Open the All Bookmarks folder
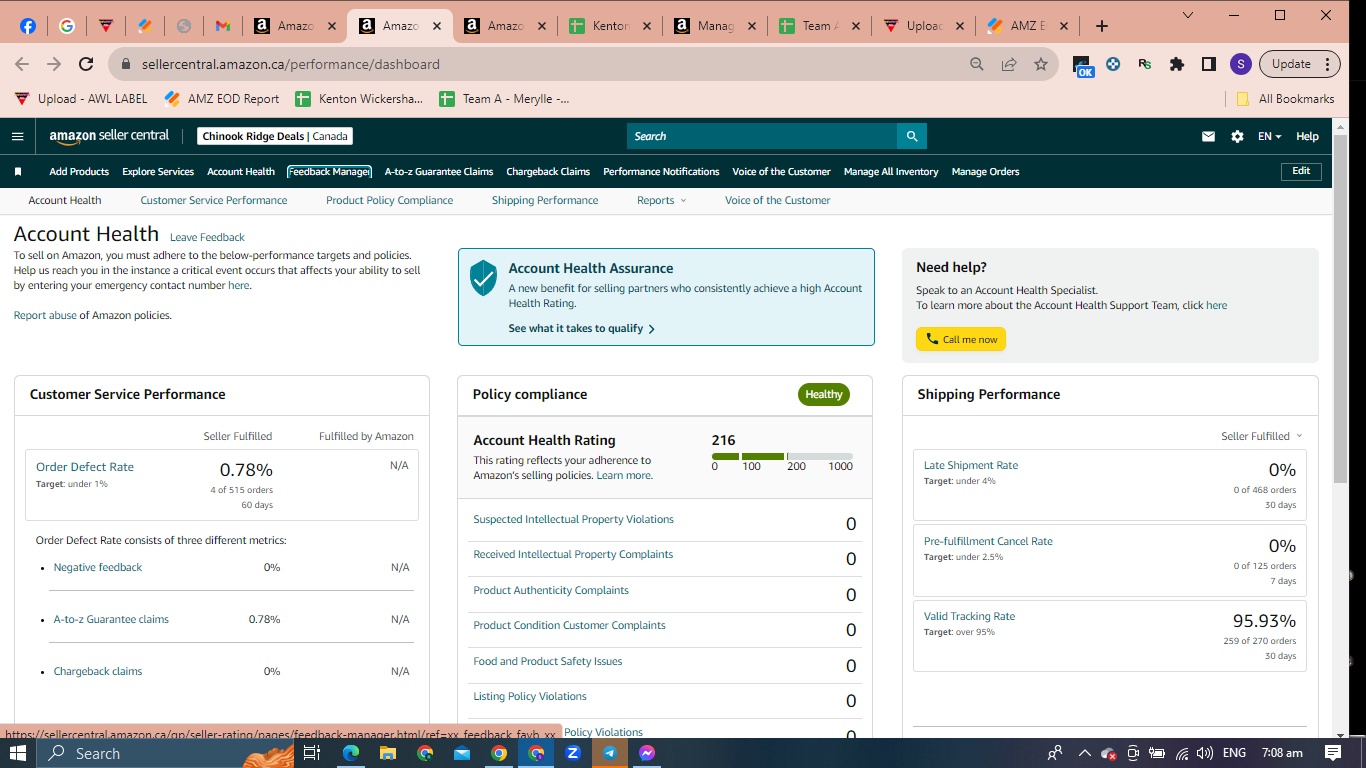 click(1285, 99)
